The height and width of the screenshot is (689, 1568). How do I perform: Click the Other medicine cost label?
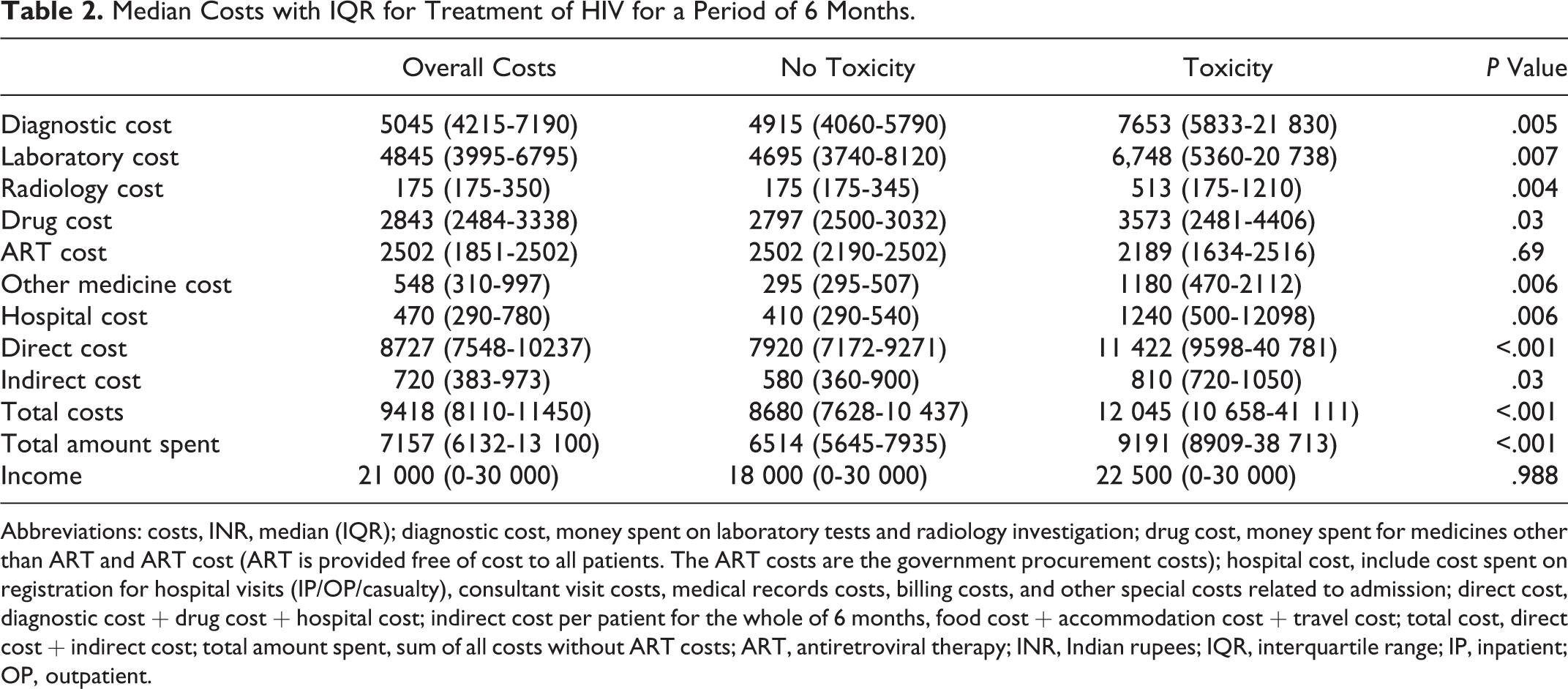point(116,284)
